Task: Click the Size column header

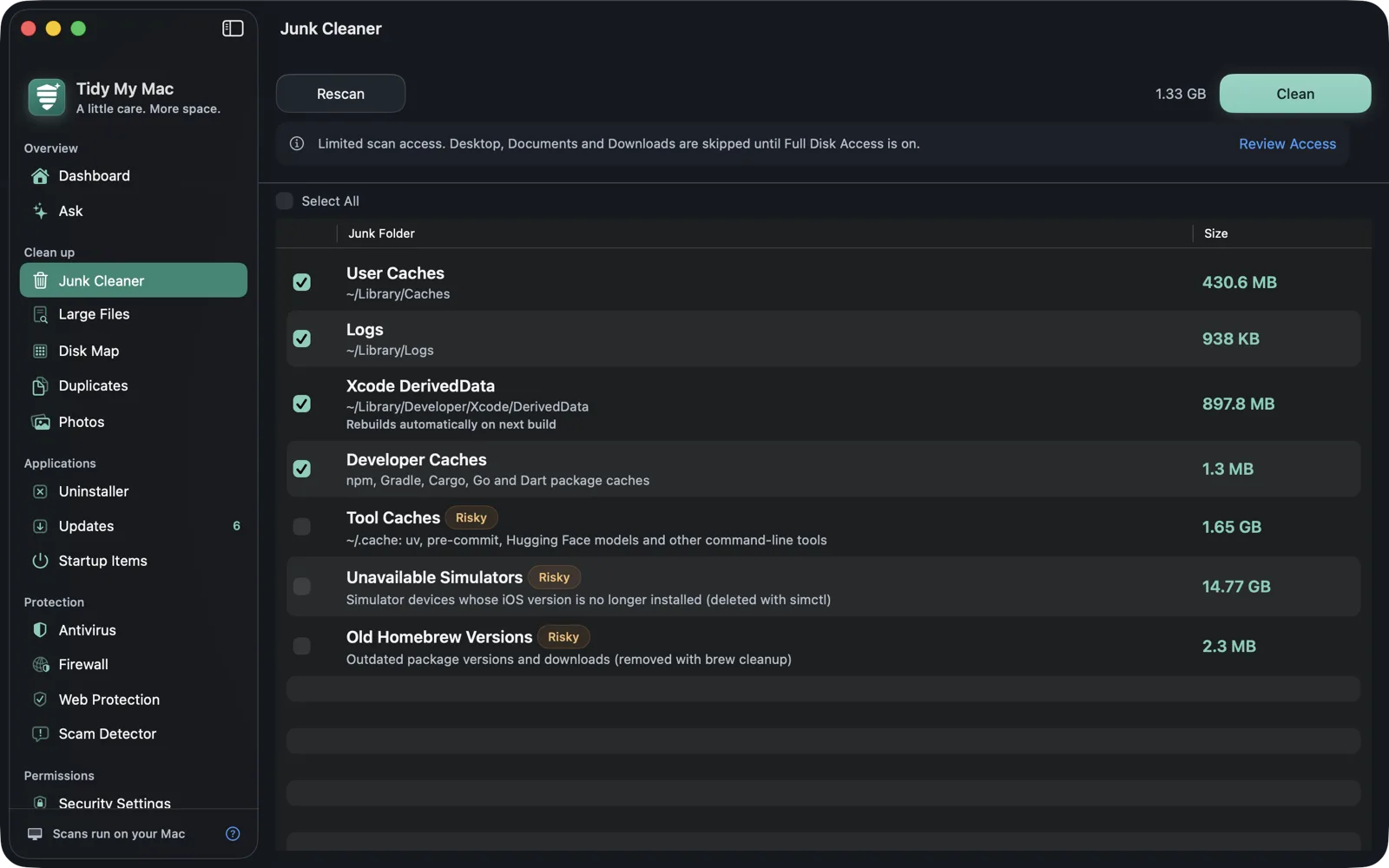Action: 1215,233
